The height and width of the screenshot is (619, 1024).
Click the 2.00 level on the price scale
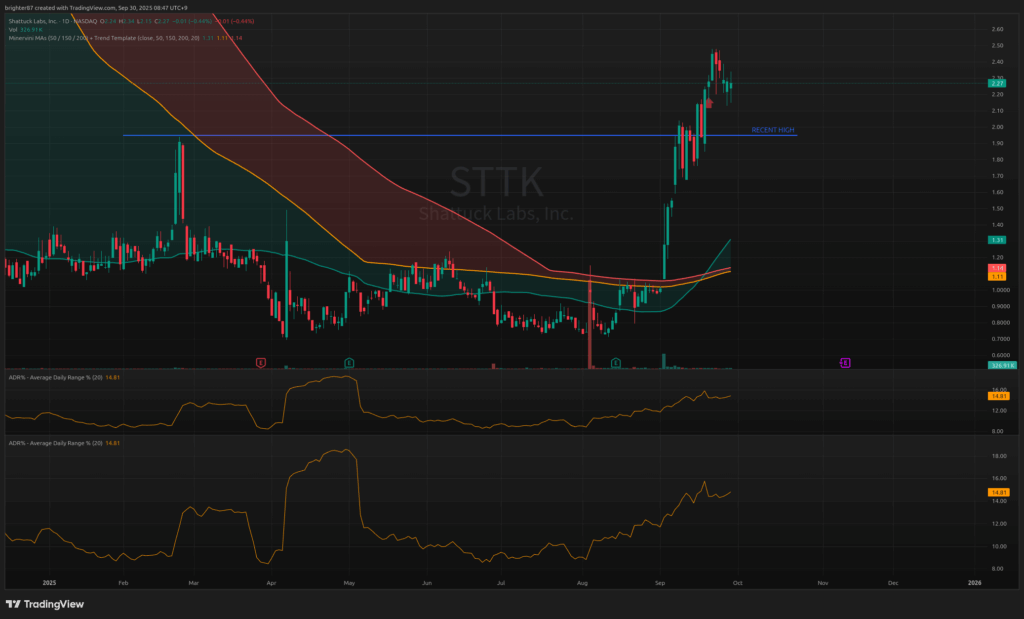click(997, 127)
